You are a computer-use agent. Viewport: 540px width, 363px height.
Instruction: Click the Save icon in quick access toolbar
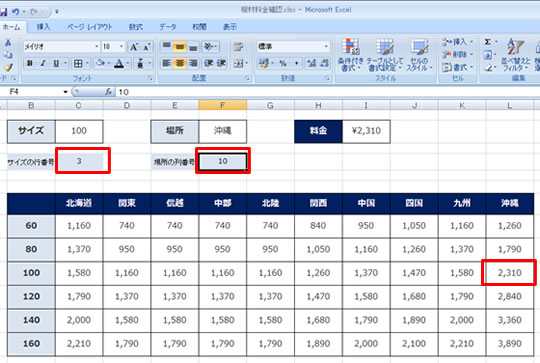click(3, 12)
